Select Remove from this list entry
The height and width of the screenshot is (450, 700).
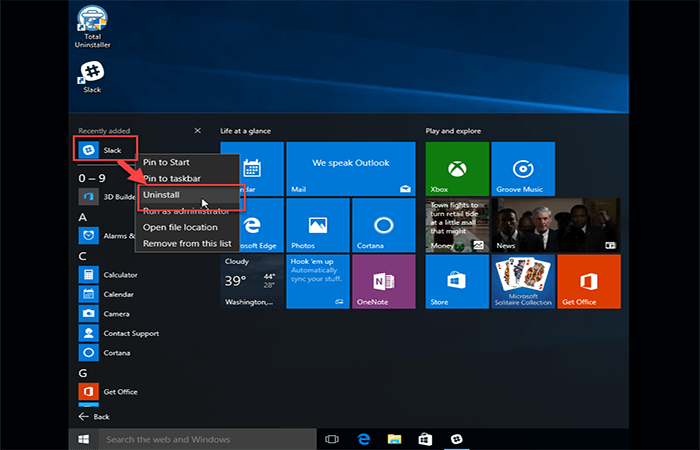point(187,243)
